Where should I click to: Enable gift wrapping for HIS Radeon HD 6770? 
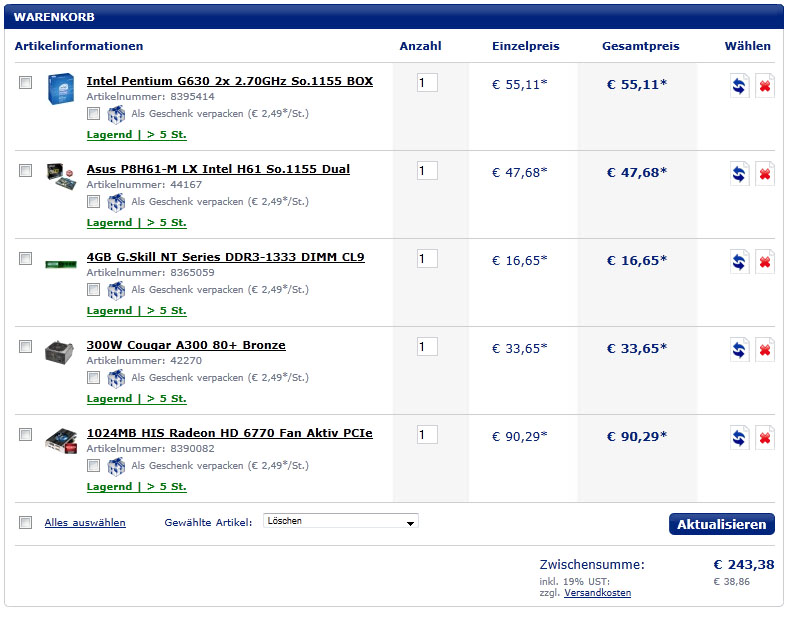(x=93, y=465)
